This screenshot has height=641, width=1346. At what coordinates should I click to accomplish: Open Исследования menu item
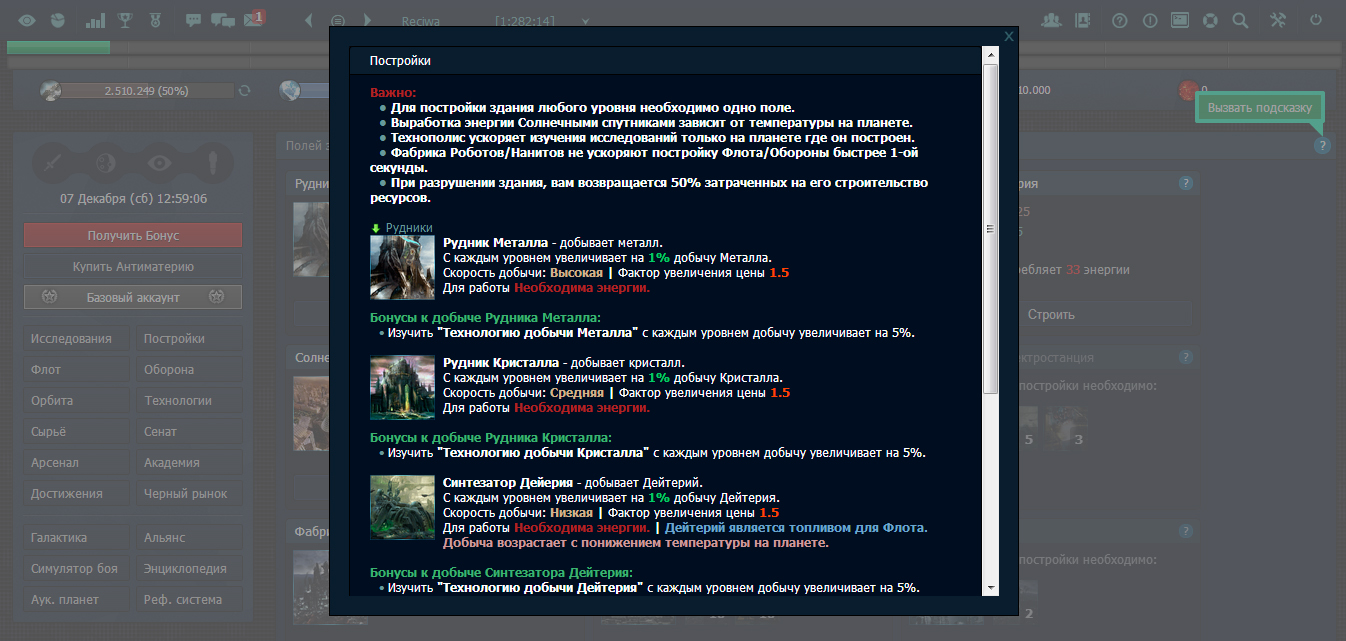[x=71, y=339]
